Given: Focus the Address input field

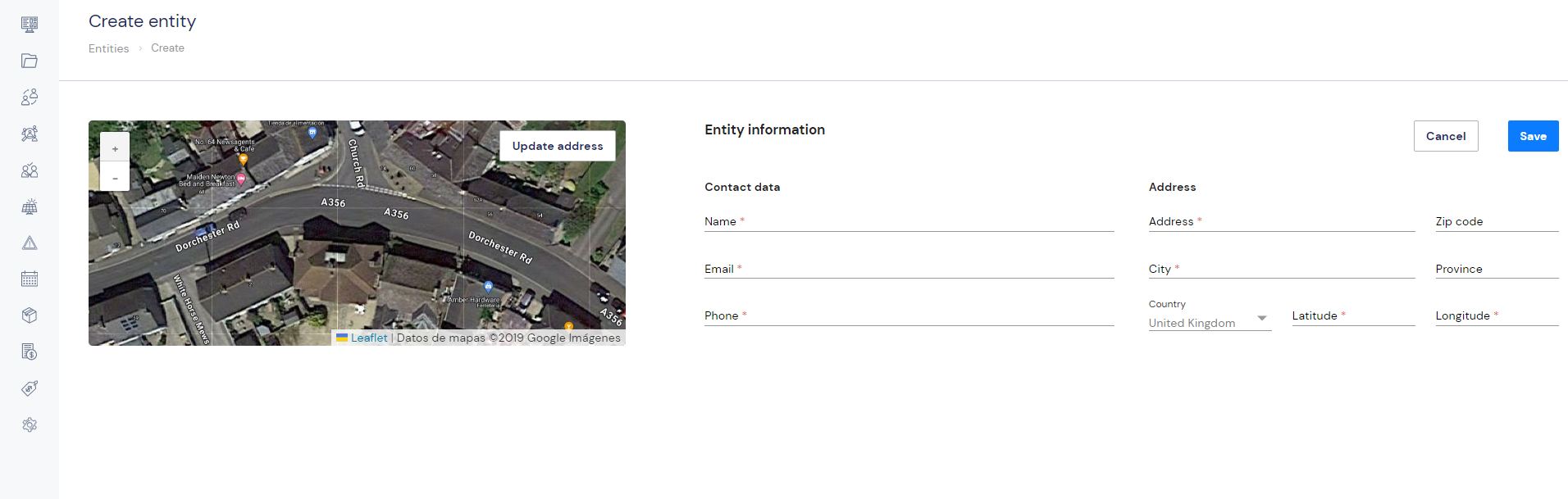Looking at the screenshot, I should pos(1282,221).
